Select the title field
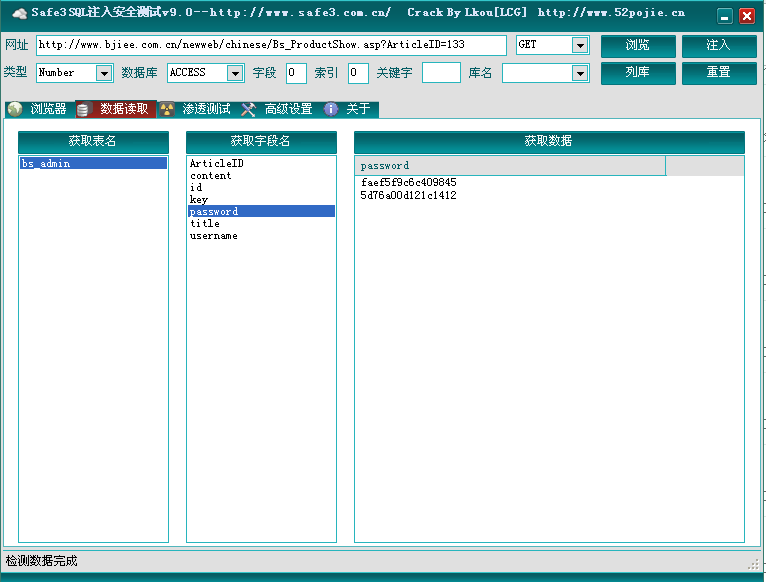Screen dimensions: 766x582 tap(261, 223)
